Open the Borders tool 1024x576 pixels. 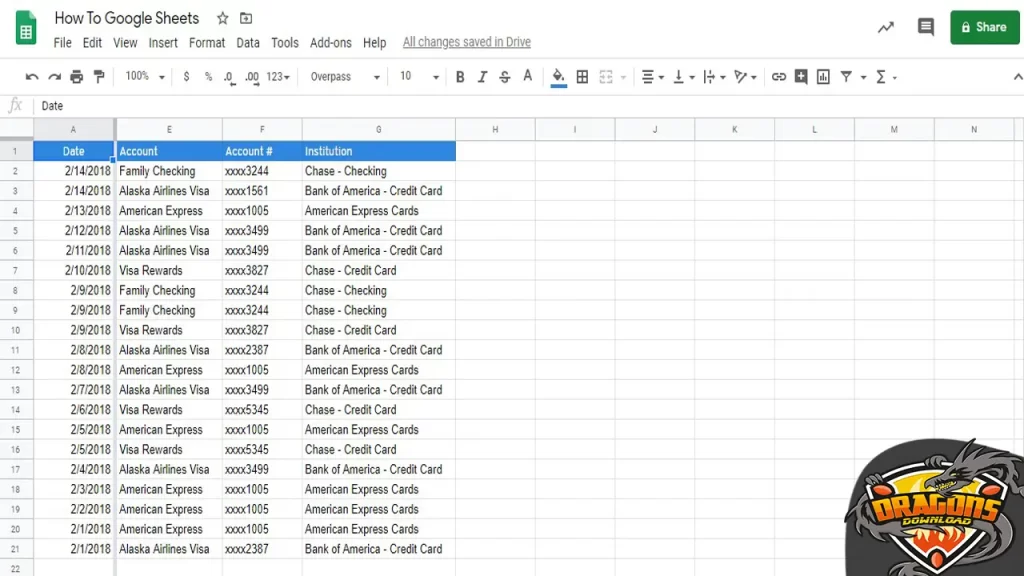click(x=582, y=77)
